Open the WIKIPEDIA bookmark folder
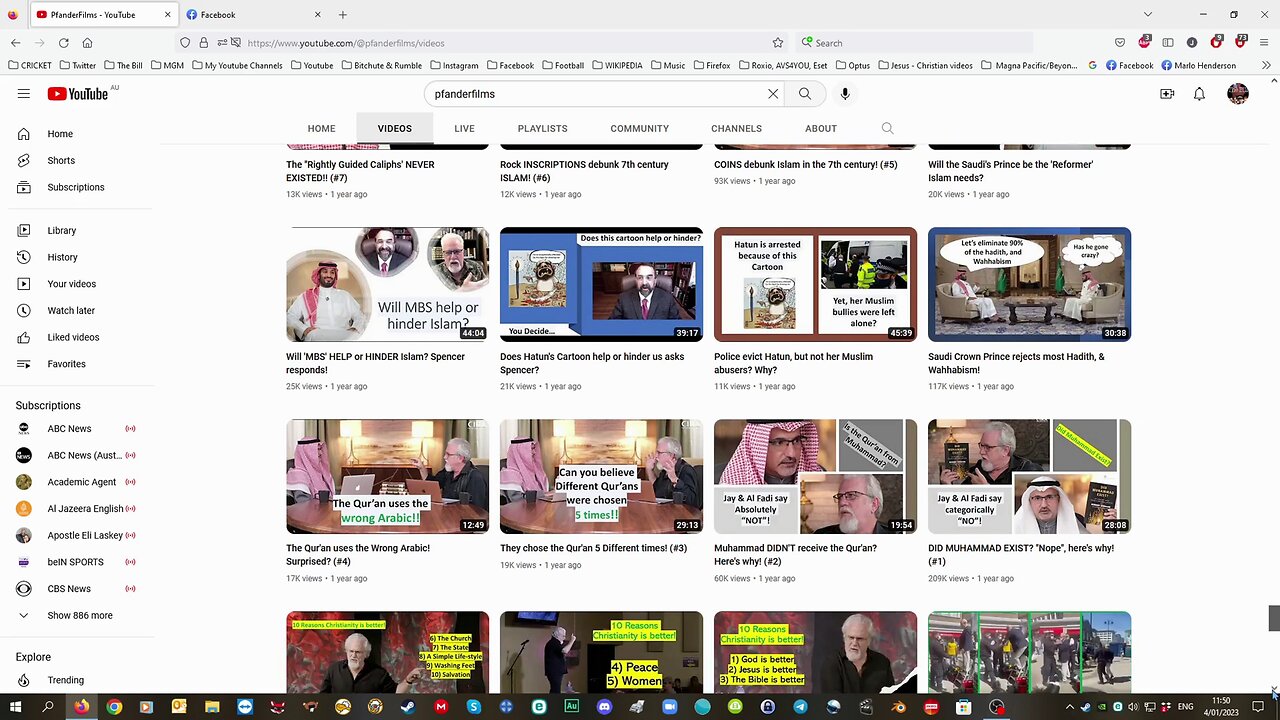Image resolution: width=1280 pixels, height=720 pixels. [616, 66]
